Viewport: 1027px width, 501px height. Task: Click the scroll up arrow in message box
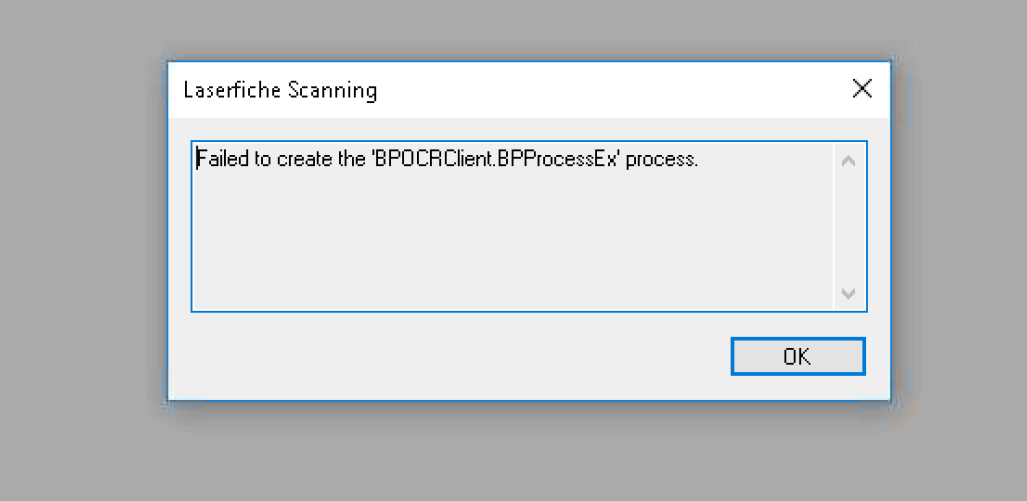(x=849, y=160)
